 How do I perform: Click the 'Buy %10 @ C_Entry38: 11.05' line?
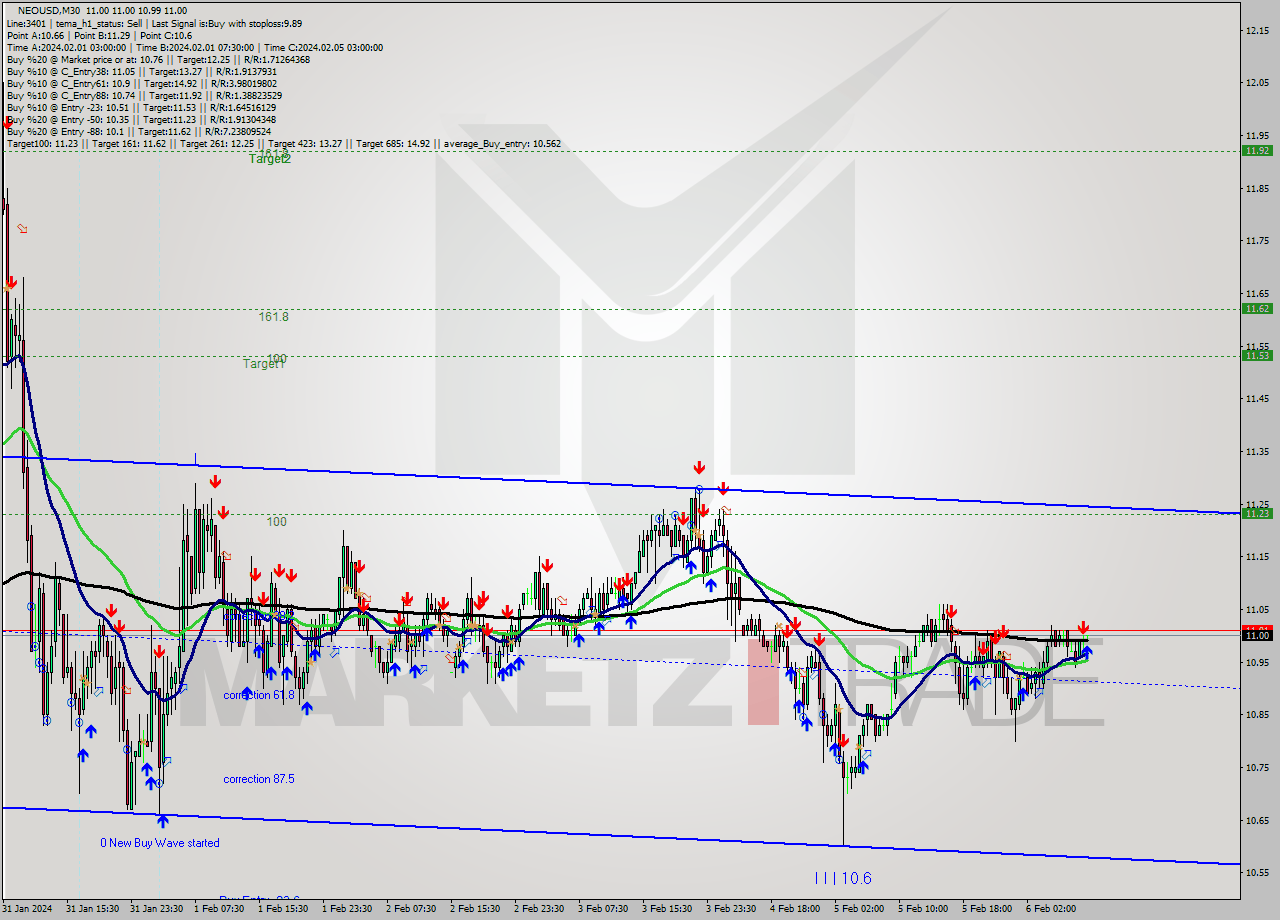(x=142, y=71)
